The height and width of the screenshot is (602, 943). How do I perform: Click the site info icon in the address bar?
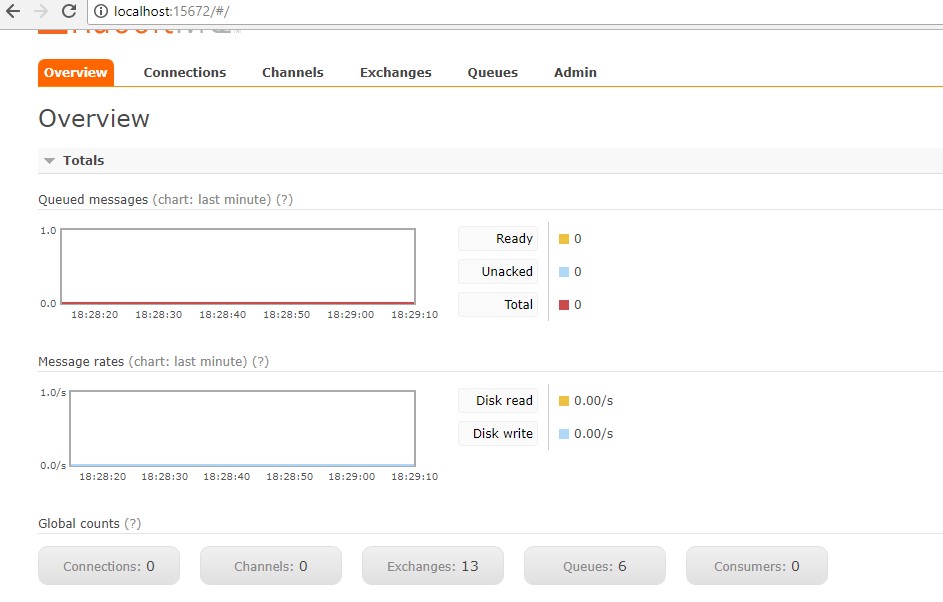(100, 11)
